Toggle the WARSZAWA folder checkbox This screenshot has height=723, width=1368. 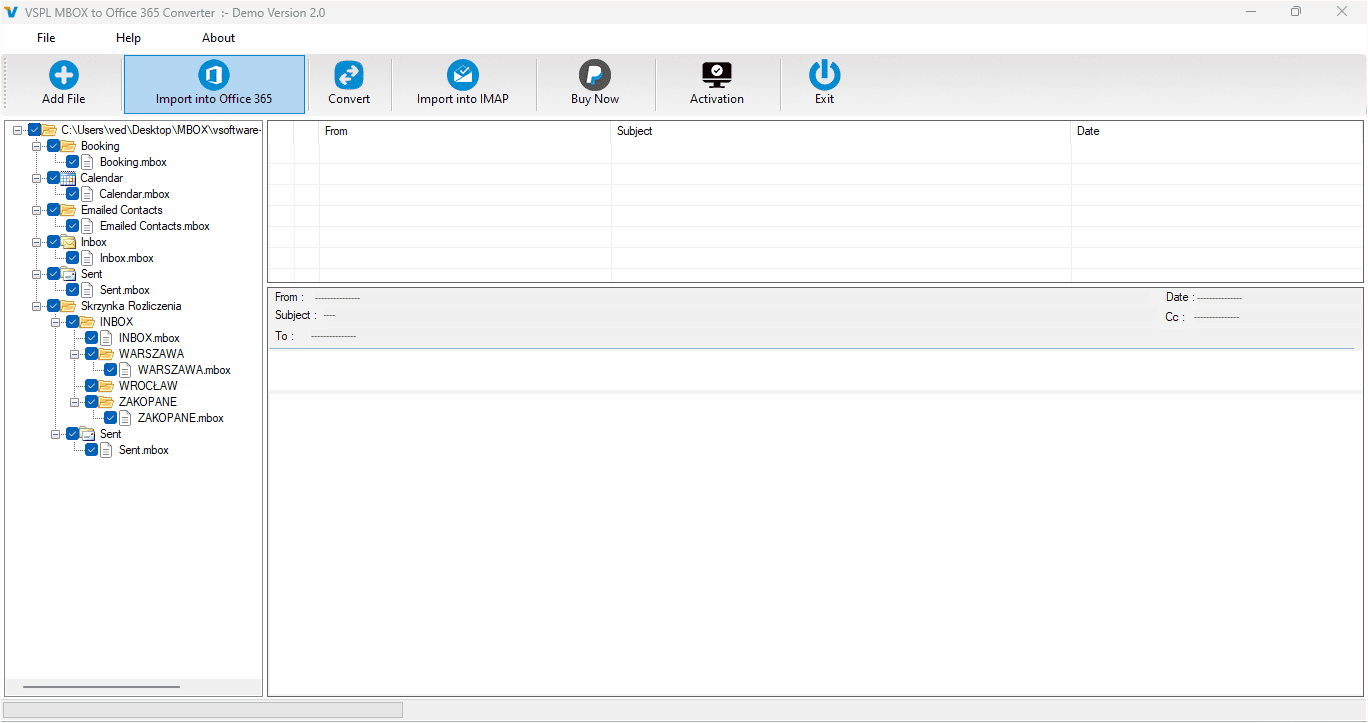92,354
